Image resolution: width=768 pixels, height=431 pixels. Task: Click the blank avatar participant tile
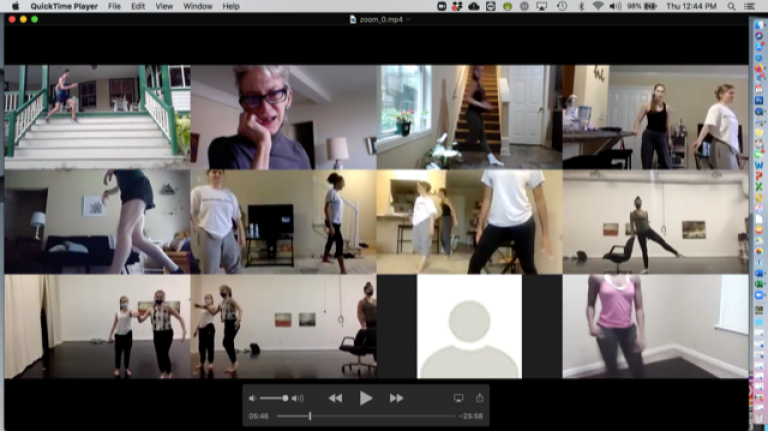(469, 326)
